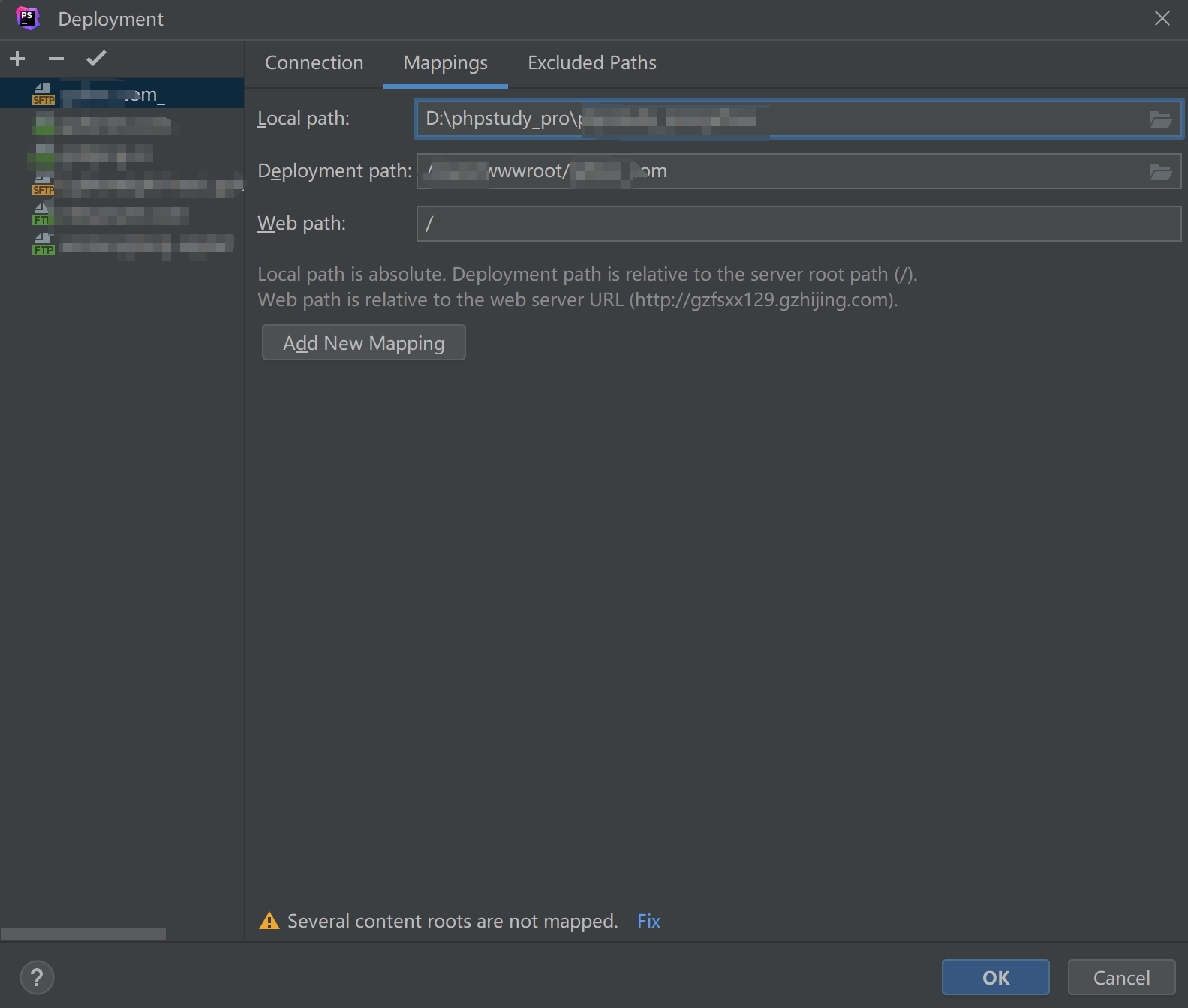Open Help via the question mark button

[37, 977]
